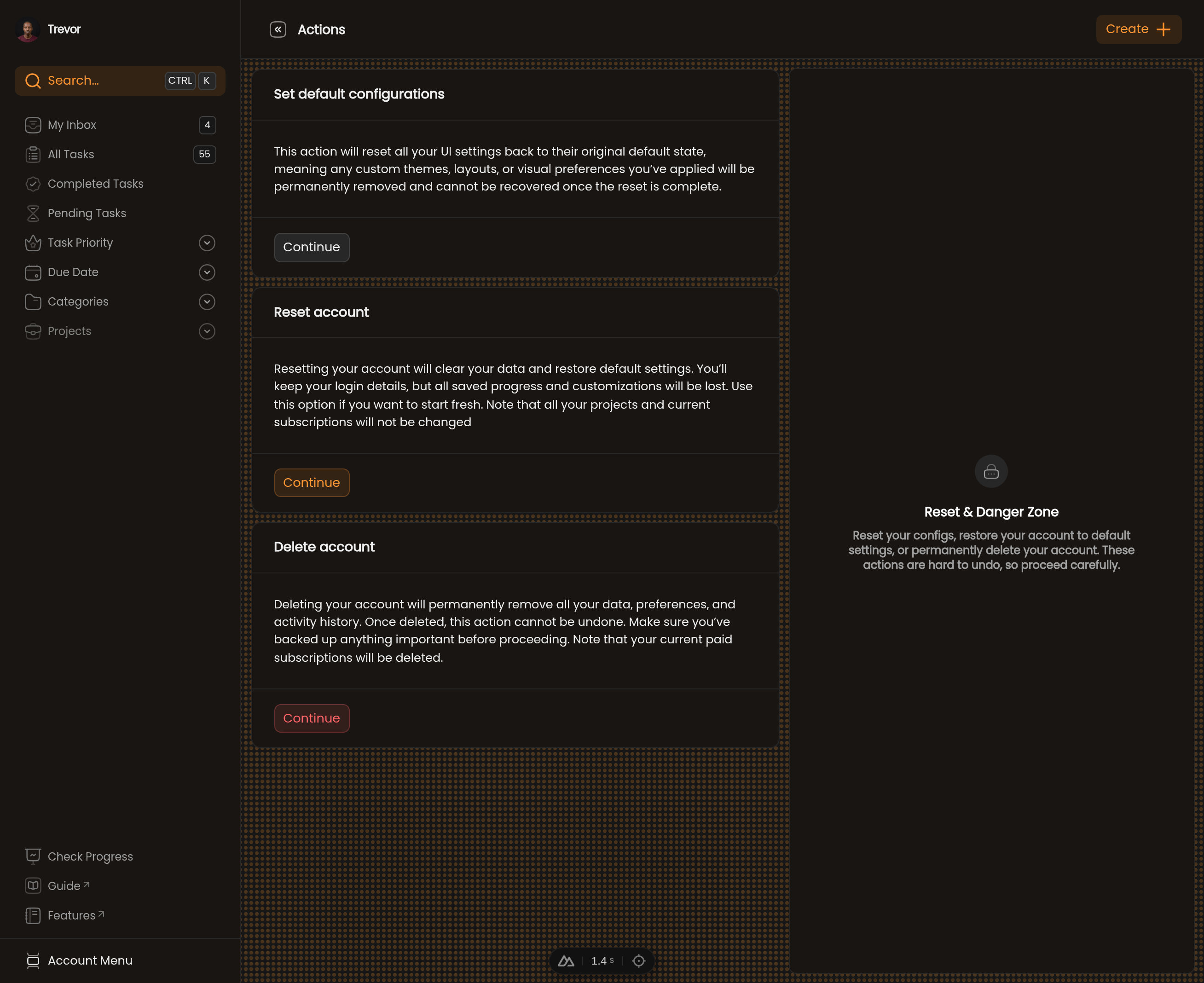1204x983 pixels.
Task: Click red Continue under Delete account
Action: tap(312, 718)
